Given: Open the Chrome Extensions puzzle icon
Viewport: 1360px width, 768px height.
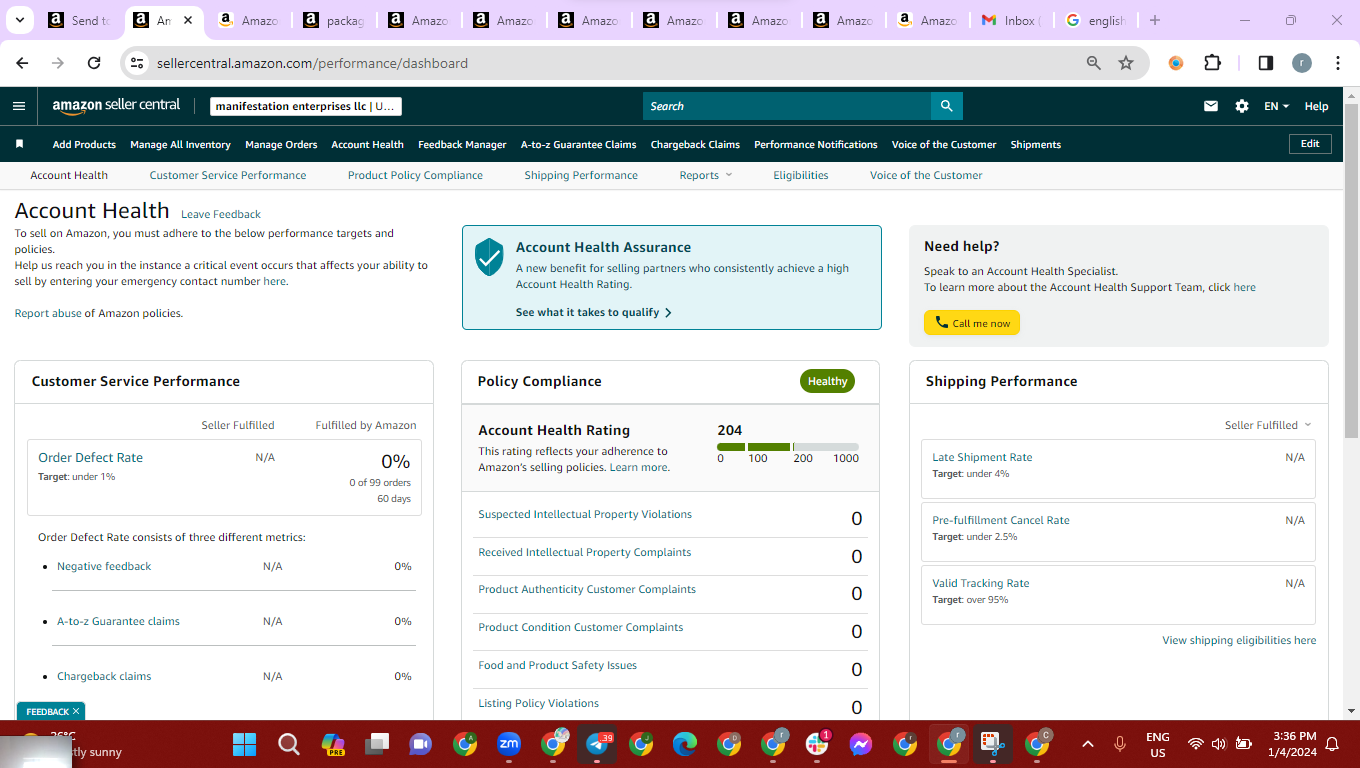Looking at the screenshot, I should click(1212, 63).
